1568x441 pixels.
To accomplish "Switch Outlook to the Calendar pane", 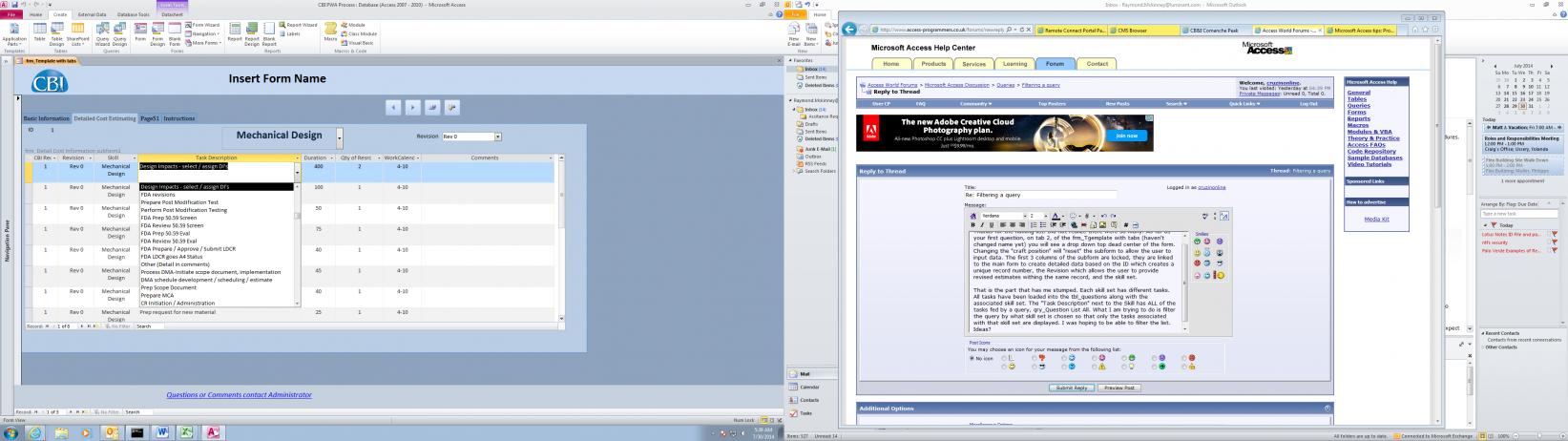I will [x=809, y=387].
